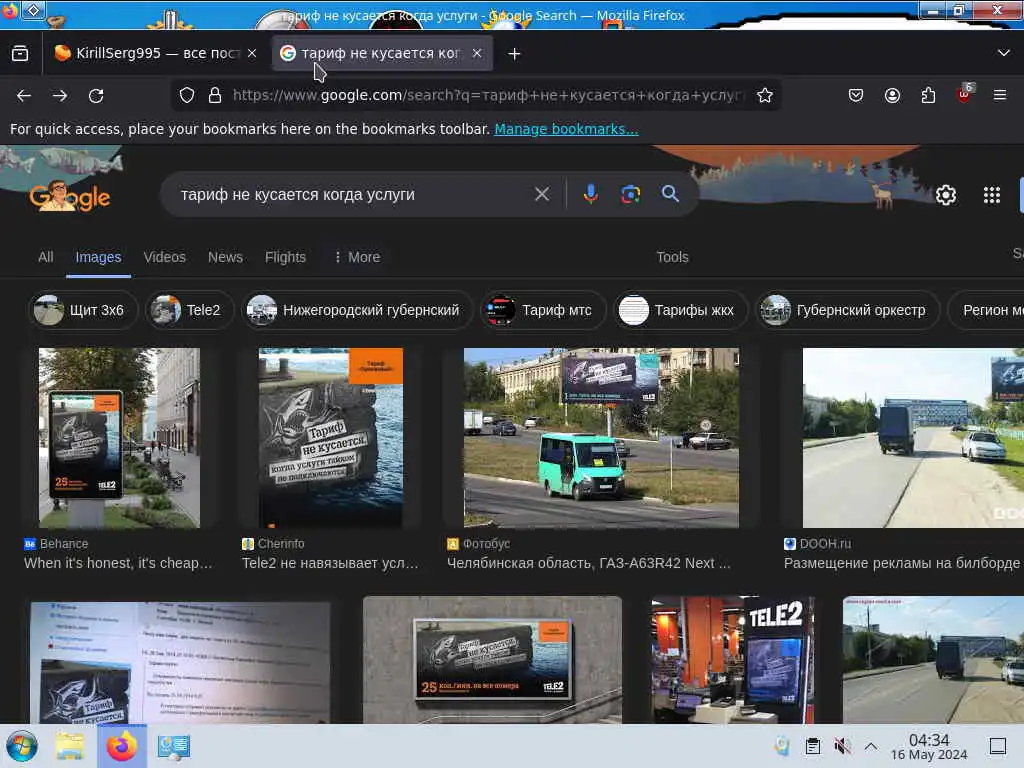1024x768 pixels.
Task: Select the Губернский оркестр filter chip
Action: [x=847, y=310]
